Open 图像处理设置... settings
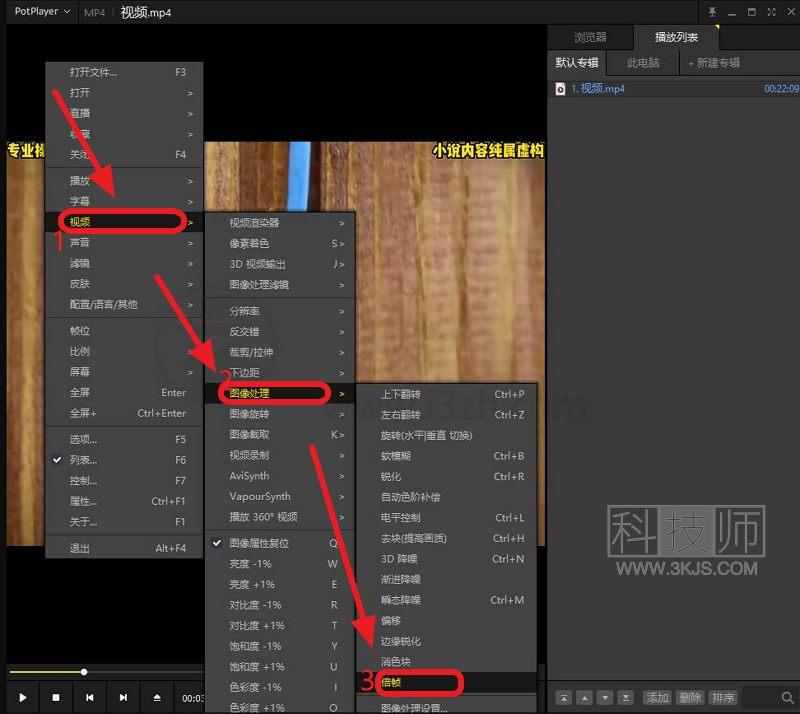The image size is (800, 714). point(446,707)
